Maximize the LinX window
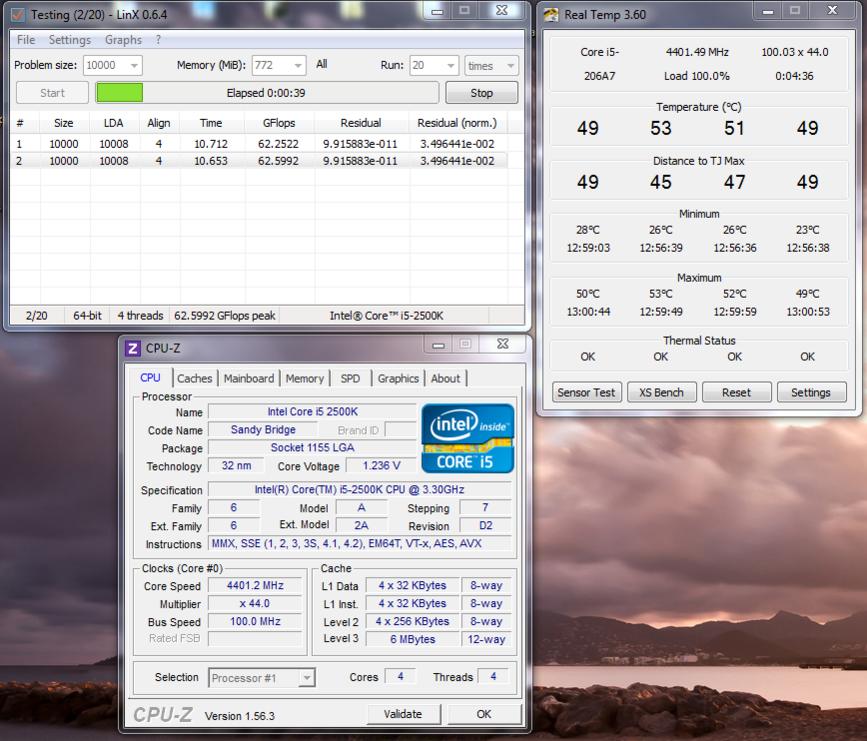This screenshot has height=741, width=867. point(464,11)
